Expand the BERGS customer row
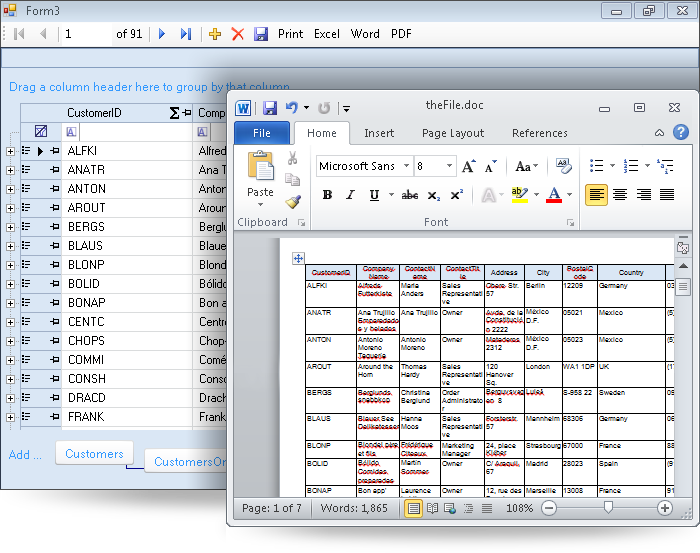Image resolution: width=700 pixels, height=553 pixels. [10, 228]
